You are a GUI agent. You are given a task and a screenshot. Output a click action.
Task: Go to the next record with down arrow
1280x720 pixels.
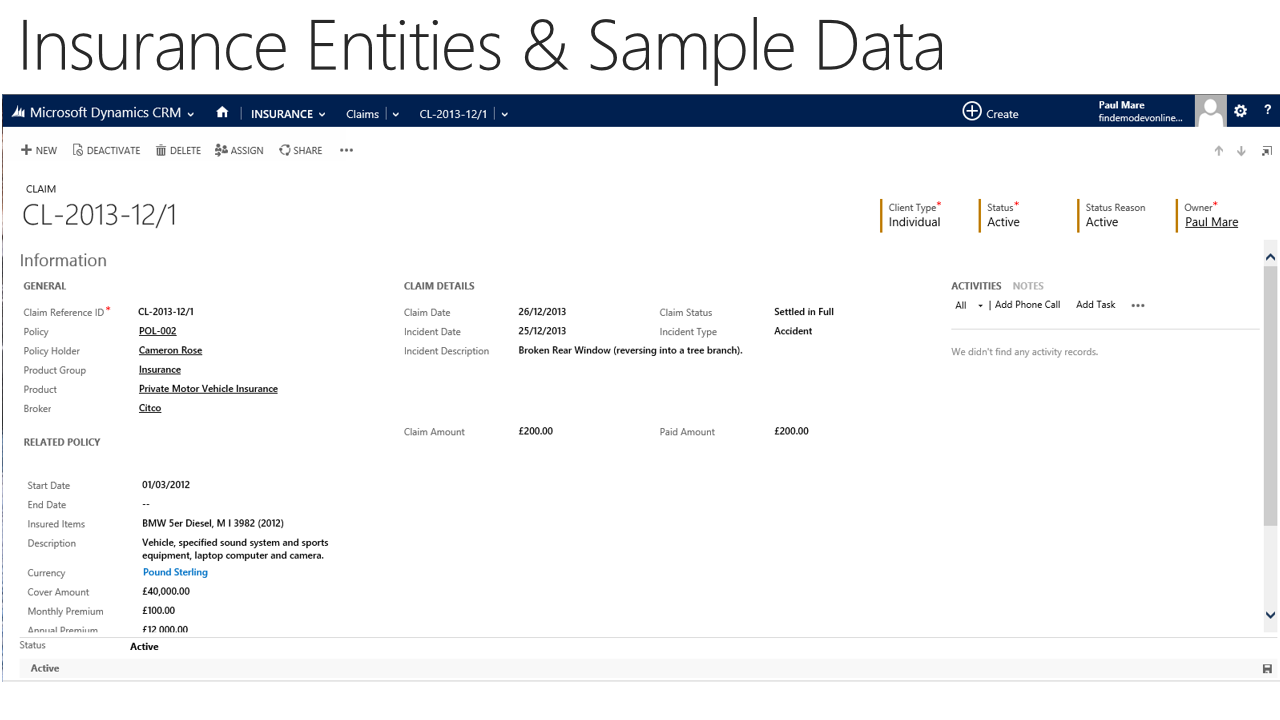click(x=1241, y=151)
